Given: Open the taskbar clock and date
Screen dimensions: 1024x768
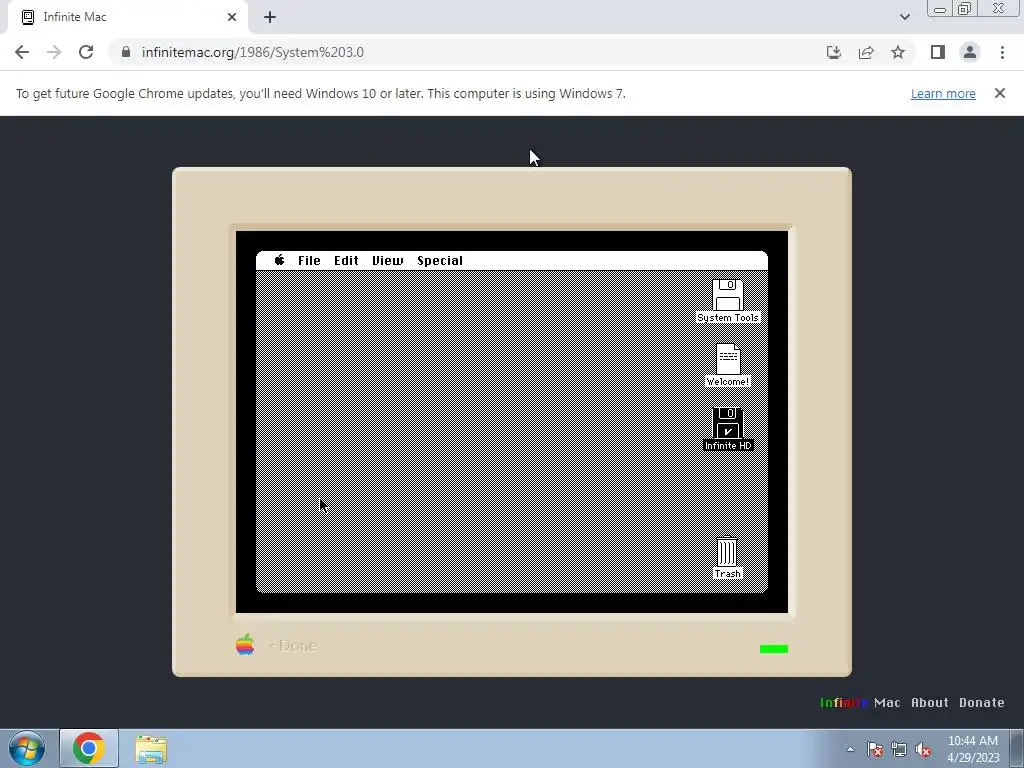Looking at the screenshot, I should pyautogui.click(x=973, y=749).
